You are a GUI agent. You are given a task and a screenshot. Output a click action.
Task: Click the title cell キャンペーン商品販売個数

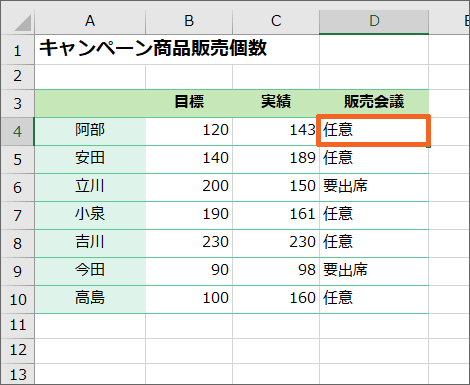coord(153,49)
